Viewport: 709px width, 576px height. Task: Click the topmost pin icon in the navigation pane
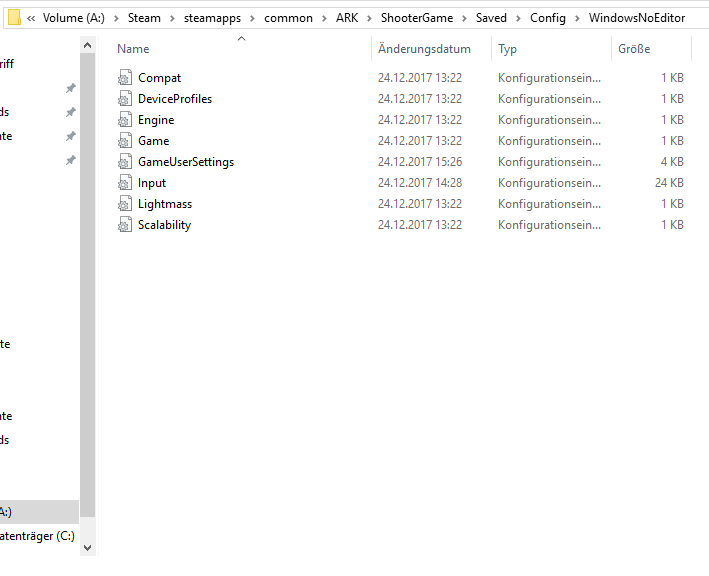70,88
